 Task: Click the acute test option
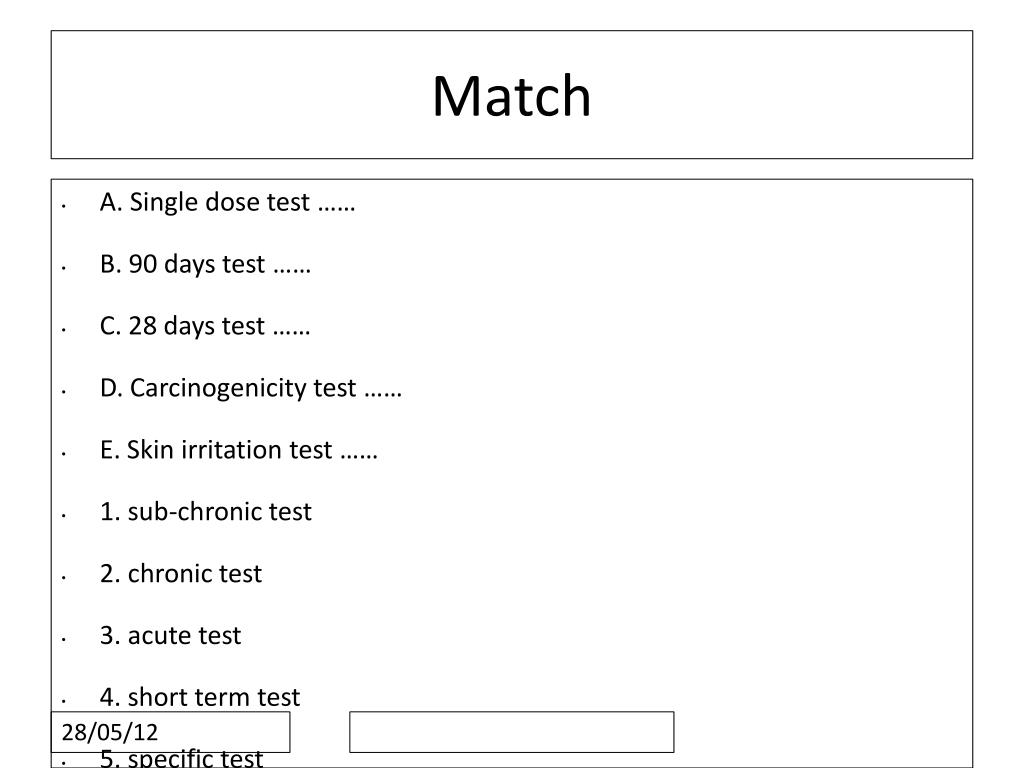[170, 635]
